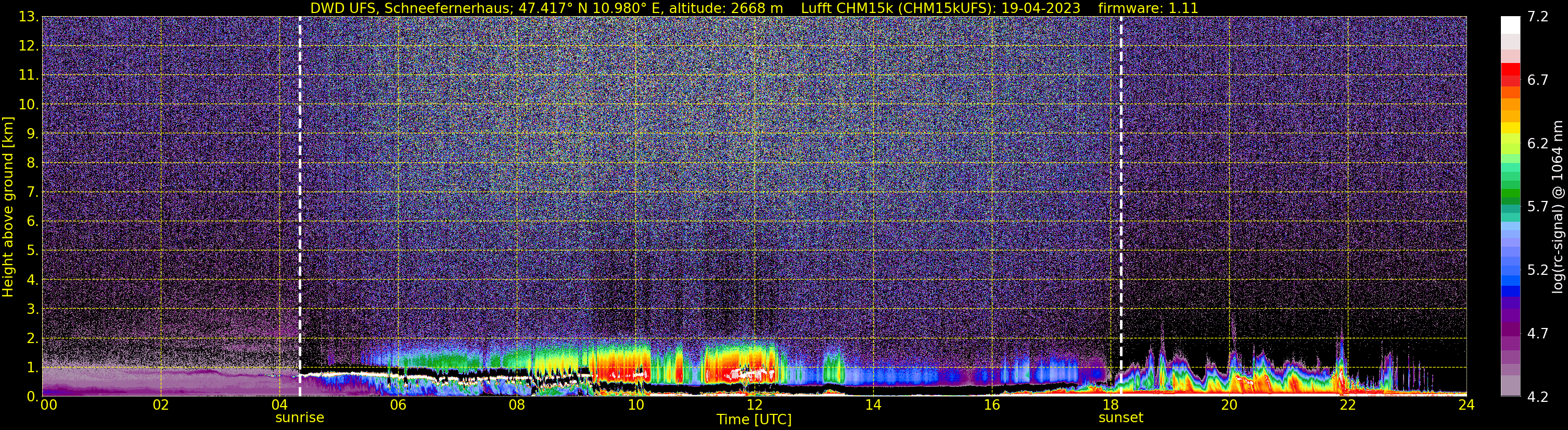Screen dimensions: 1568x430
Task: Click the height tick label '1.'
Action: [32, 367]
